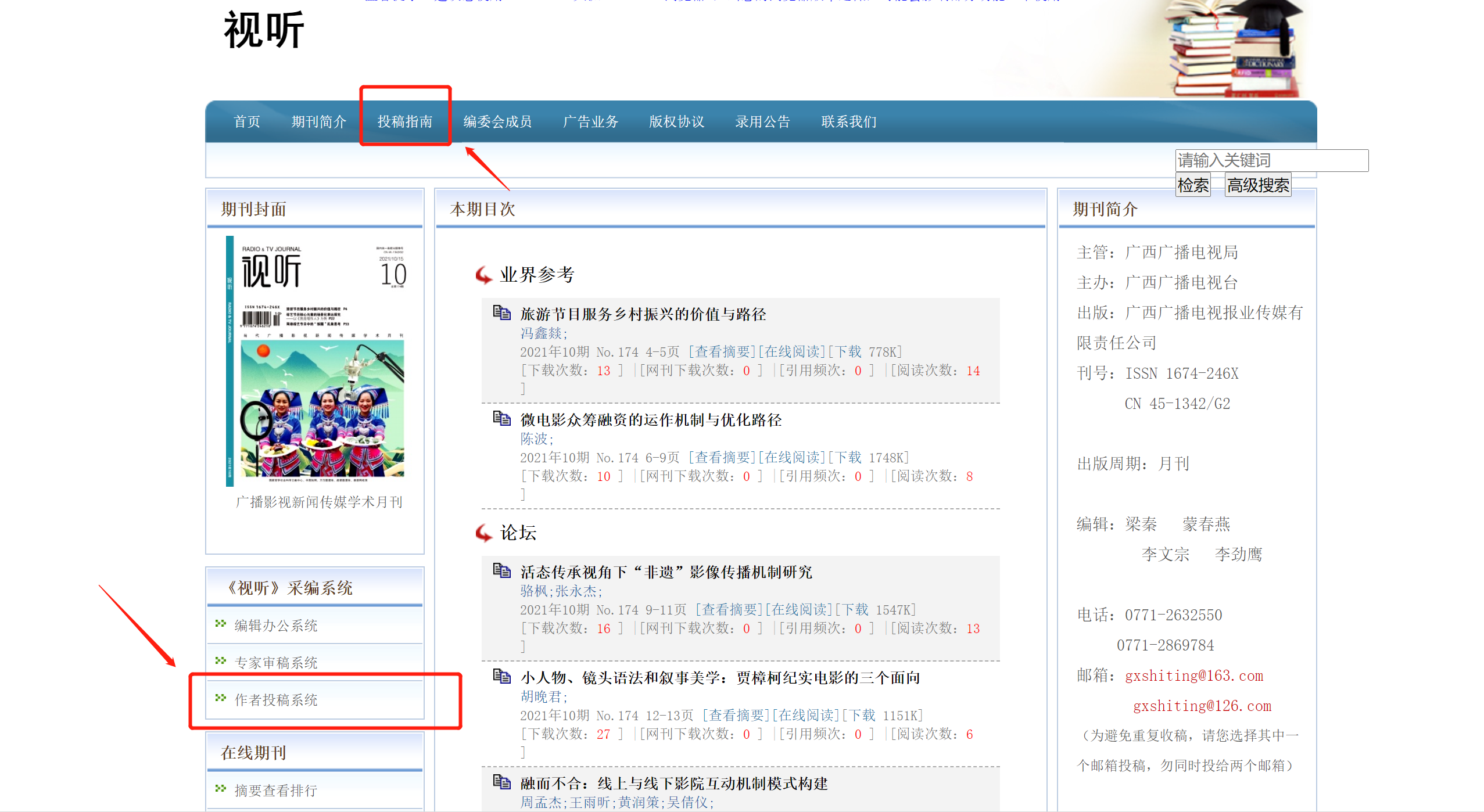
Task: Click the document icon beside 小人物、镜头语法和叙事美学
Action: pos(501,676)
